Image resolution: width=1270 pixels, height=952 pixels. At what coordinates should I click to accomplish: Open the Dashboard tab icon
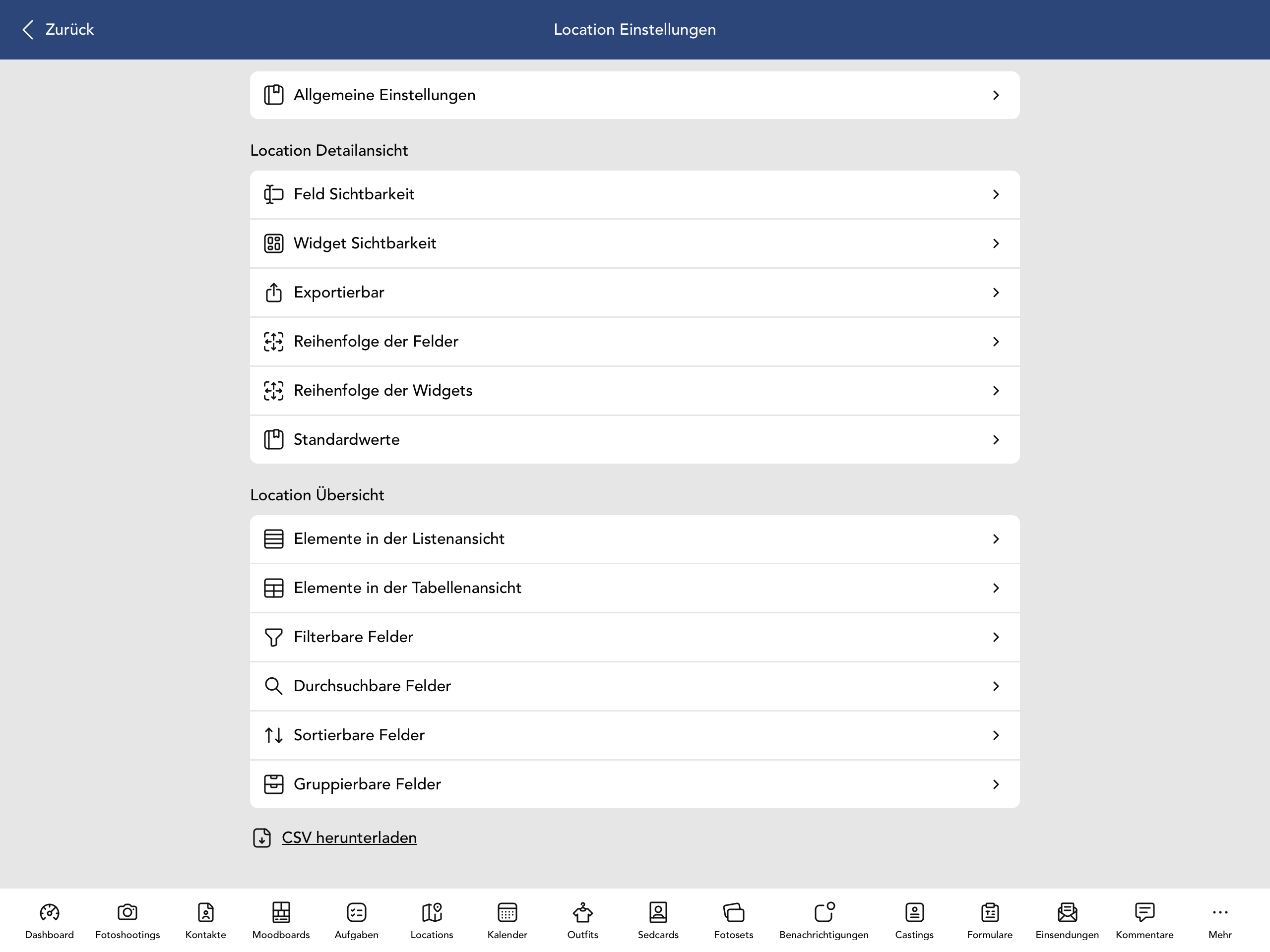pyautogui.click(x=50, y=912)
